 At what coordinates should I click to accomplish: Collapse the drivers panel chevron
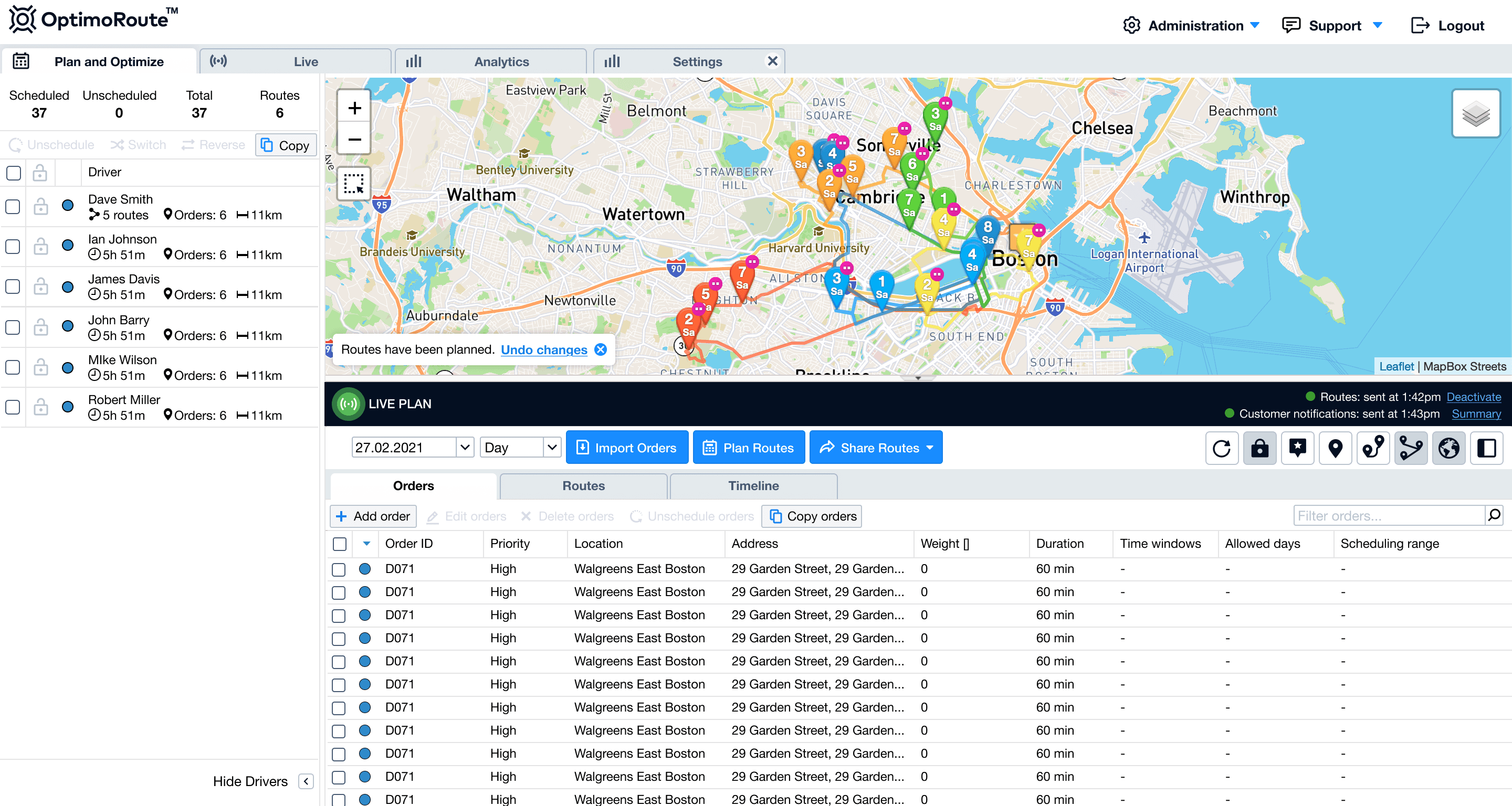click(x=306, y=781)
